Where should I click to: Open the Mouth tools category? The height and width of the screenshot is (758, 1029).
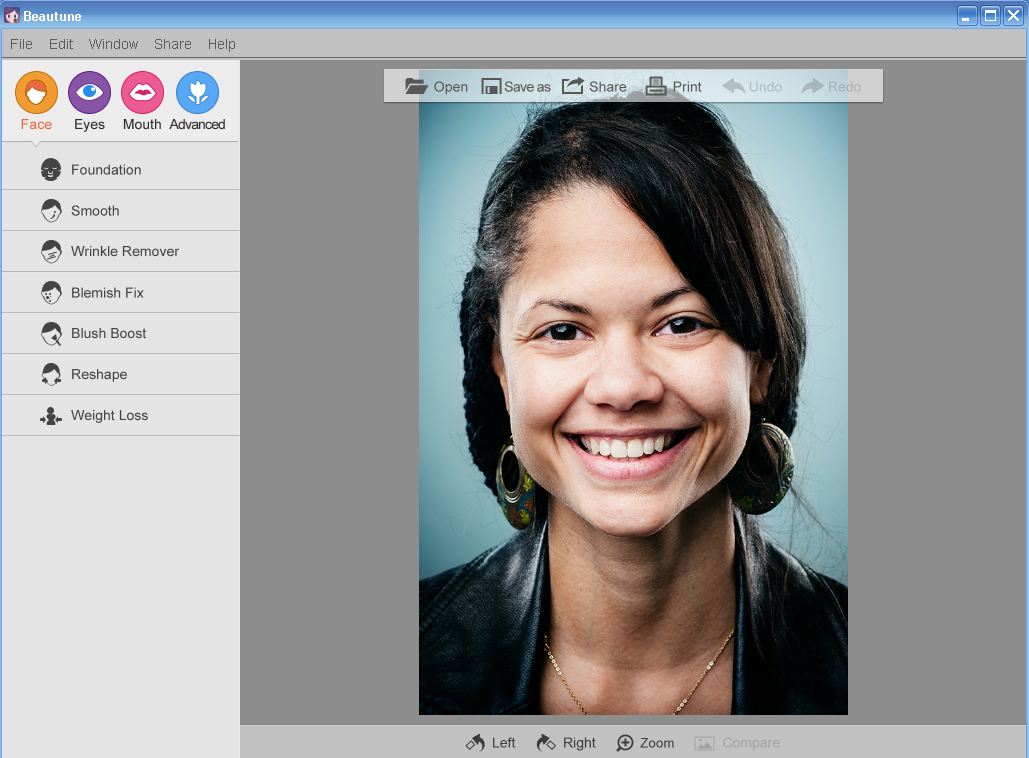click(x=142, y=93)
